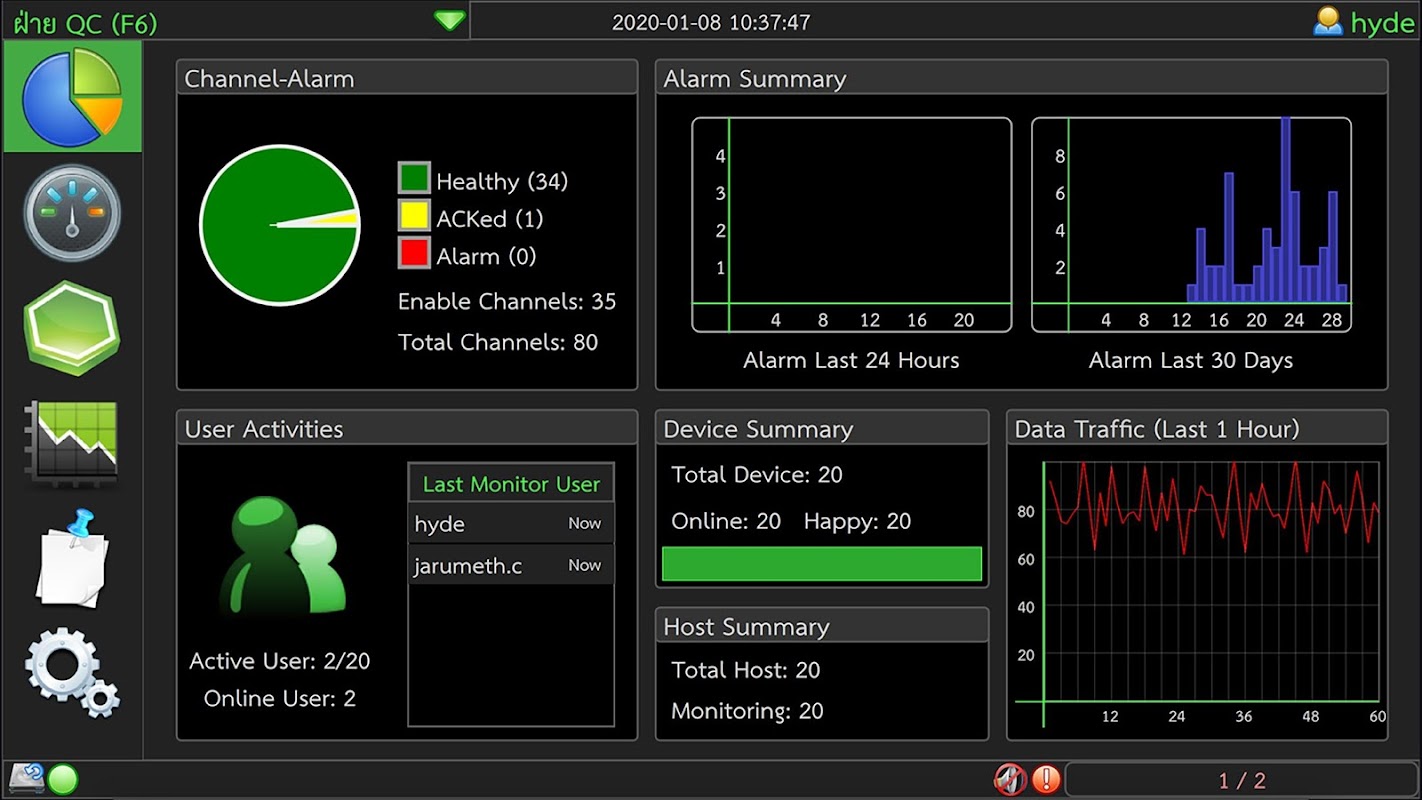This screenshot has width=1422, height=800.
Task: Open settings via the gears icon
Action: [x=72, y=671]
